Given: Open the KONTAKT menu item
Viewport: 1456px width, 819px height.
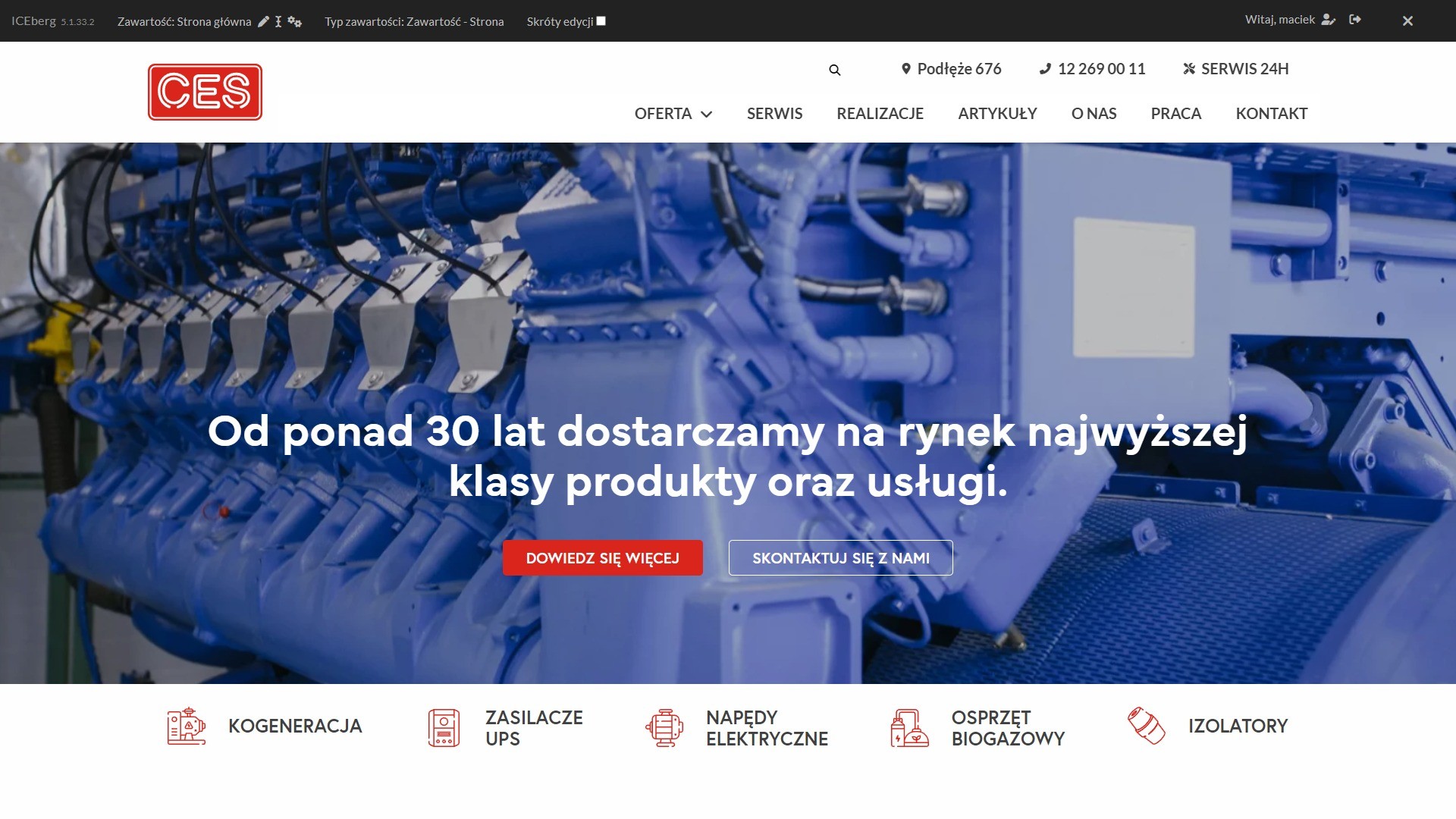Looking at the screenshot, I should pos(1272,114).
